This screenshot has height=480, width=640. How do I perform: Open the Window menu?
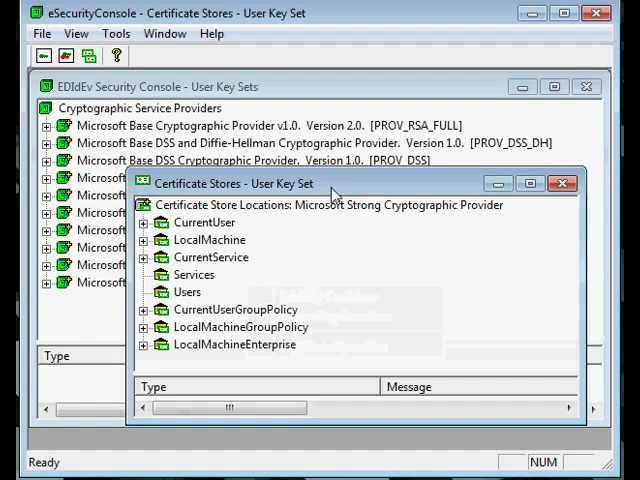point(165,34)
